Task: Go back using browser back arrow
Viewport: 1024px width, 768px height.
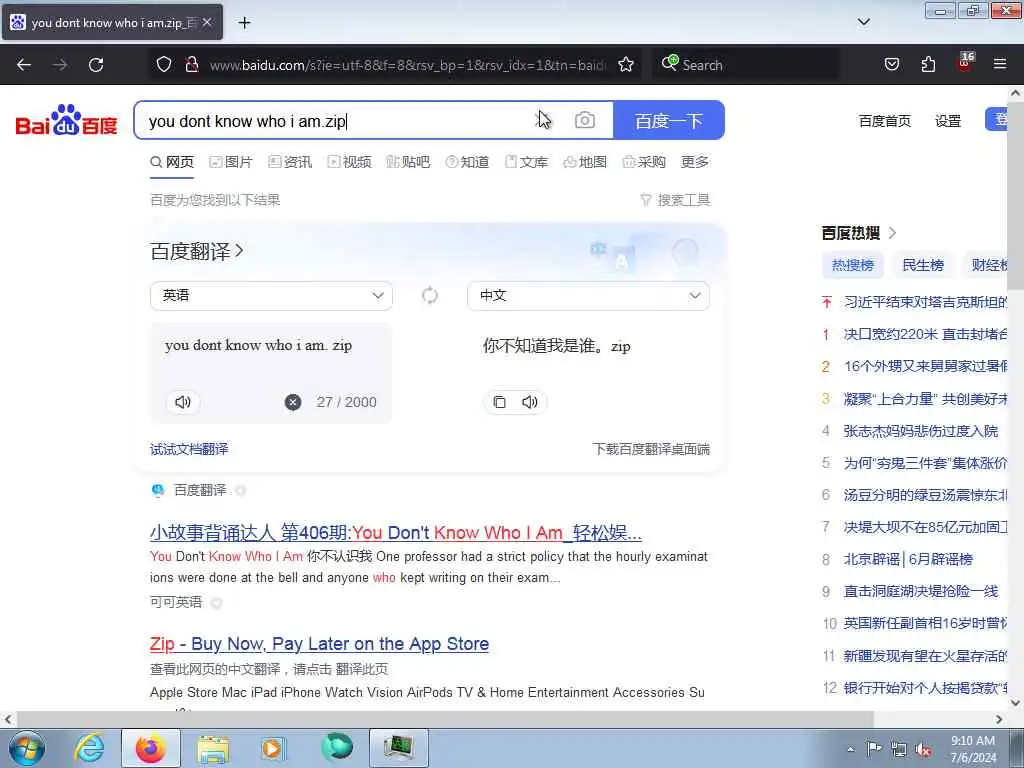Action: click(x=24, y=65)
